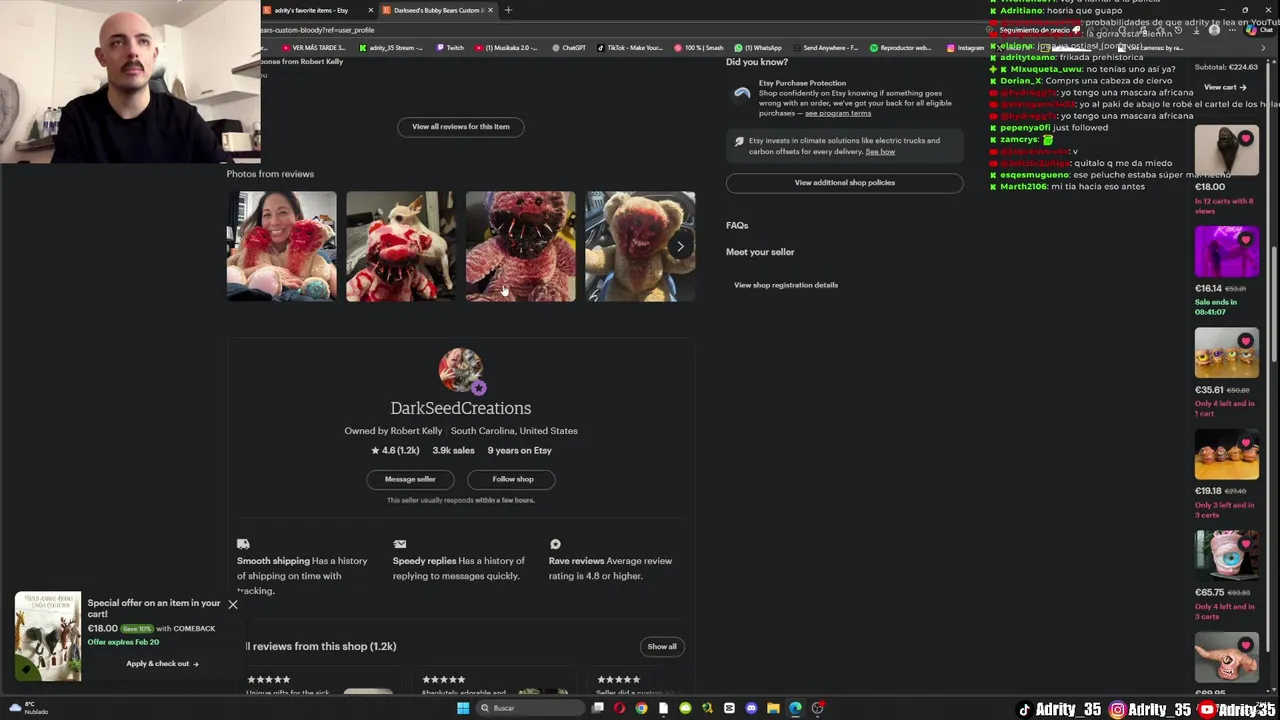Open the €65.75 eyeball item thumbnail
This screenshot has width=1280, height=720.
point(1226,555)
